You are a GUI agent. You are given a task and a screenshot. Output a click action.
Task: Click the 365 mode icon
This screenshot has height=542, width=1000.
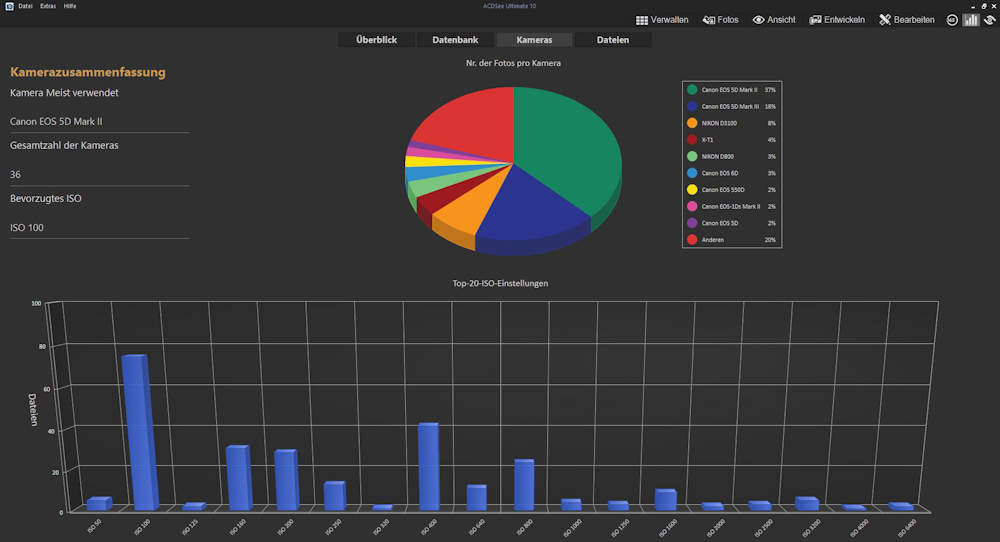tap(952, 20)
